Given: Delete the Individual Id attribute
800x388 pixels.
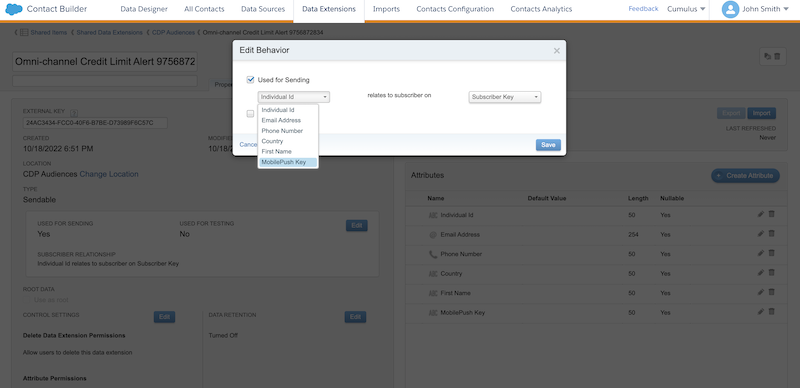Looking at the screenshot, I should pos(771,214).
